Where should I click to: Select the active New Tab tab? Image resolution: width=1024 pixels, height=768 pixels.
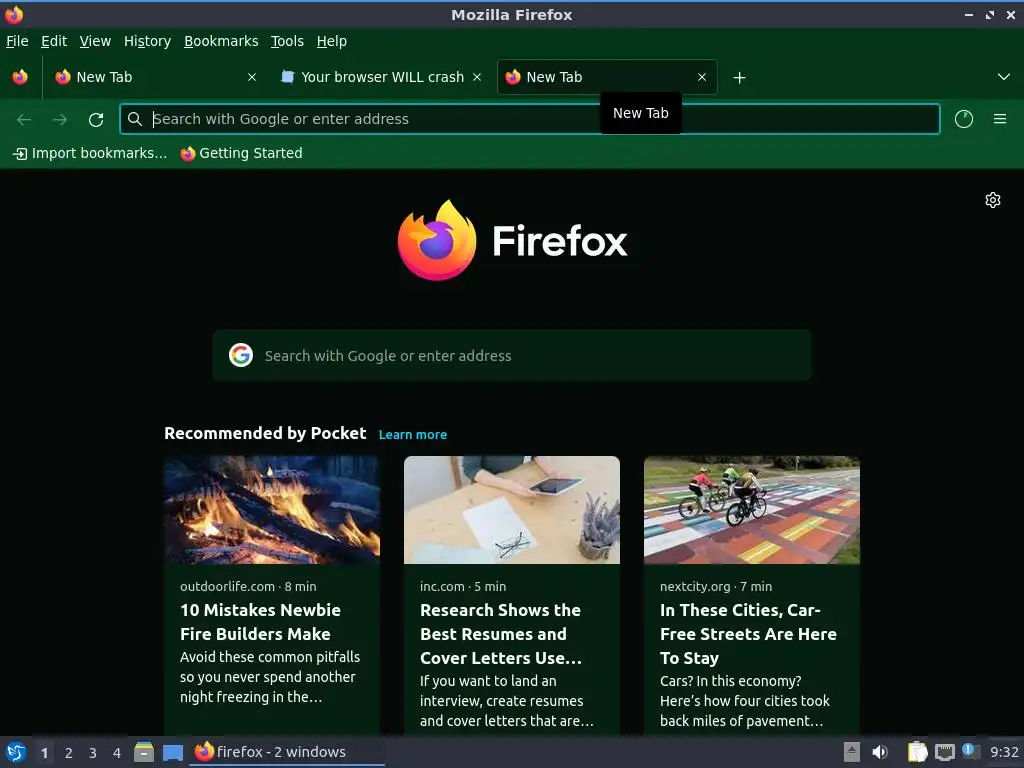point(607,77)
